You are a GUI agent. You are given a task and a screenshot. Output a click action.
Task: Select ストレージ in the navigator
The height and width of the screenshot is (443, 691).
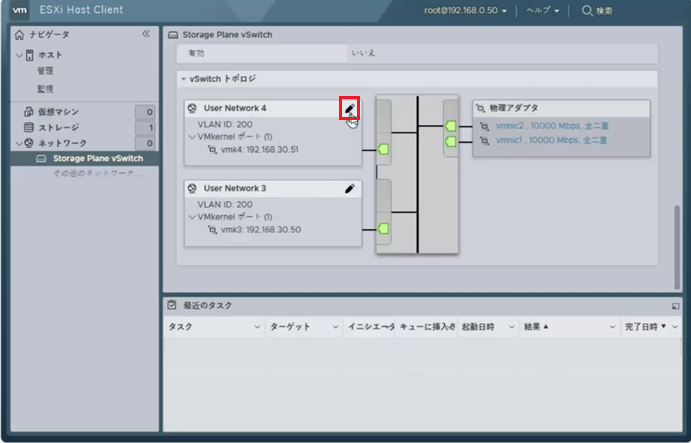[58, 127]
